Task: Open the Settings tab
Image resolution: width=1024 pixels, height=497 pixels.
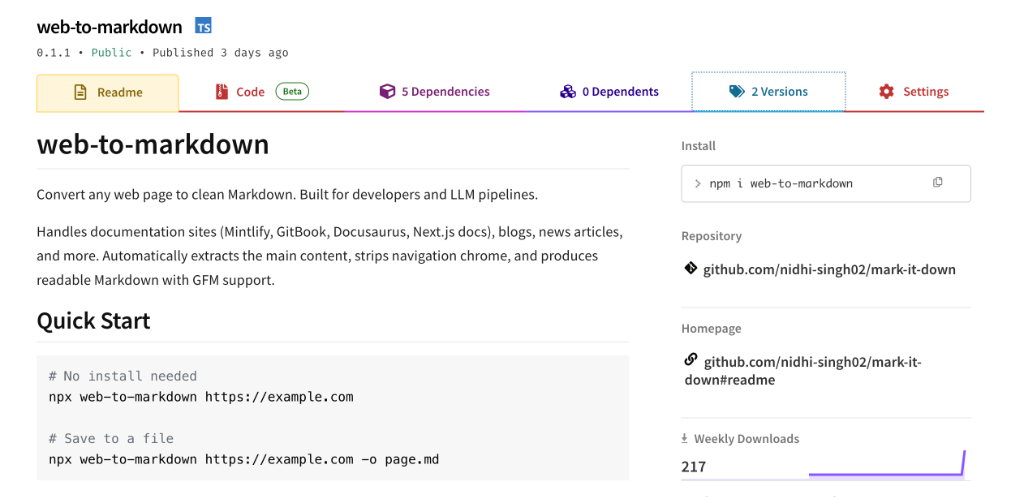Action: click(914, 92)
